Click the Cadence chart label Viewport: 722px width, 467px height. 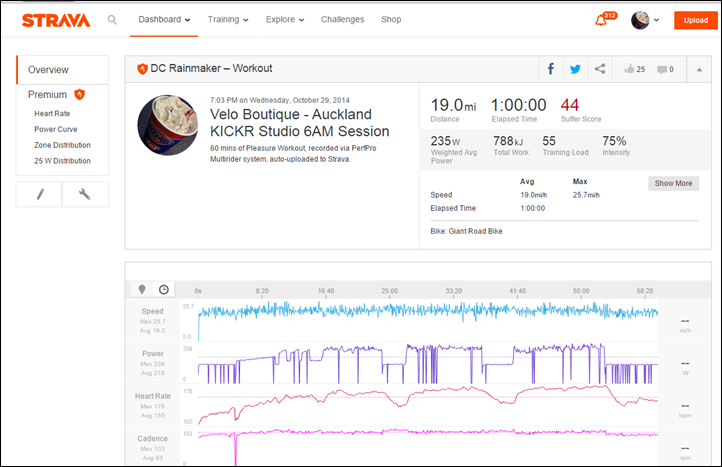click(152, 438)
